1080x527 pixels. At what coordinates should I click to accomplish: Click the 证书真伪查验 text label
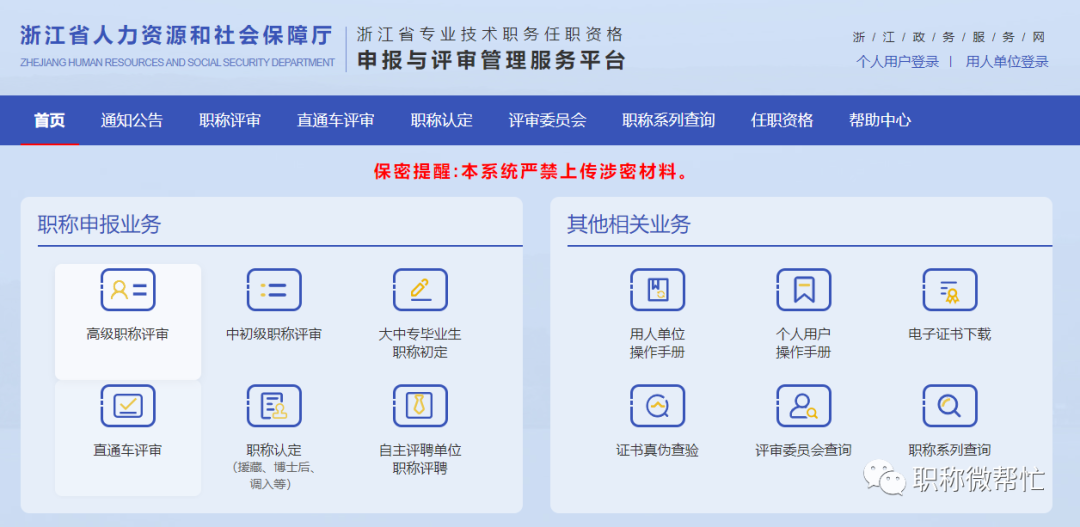[657, 451]
